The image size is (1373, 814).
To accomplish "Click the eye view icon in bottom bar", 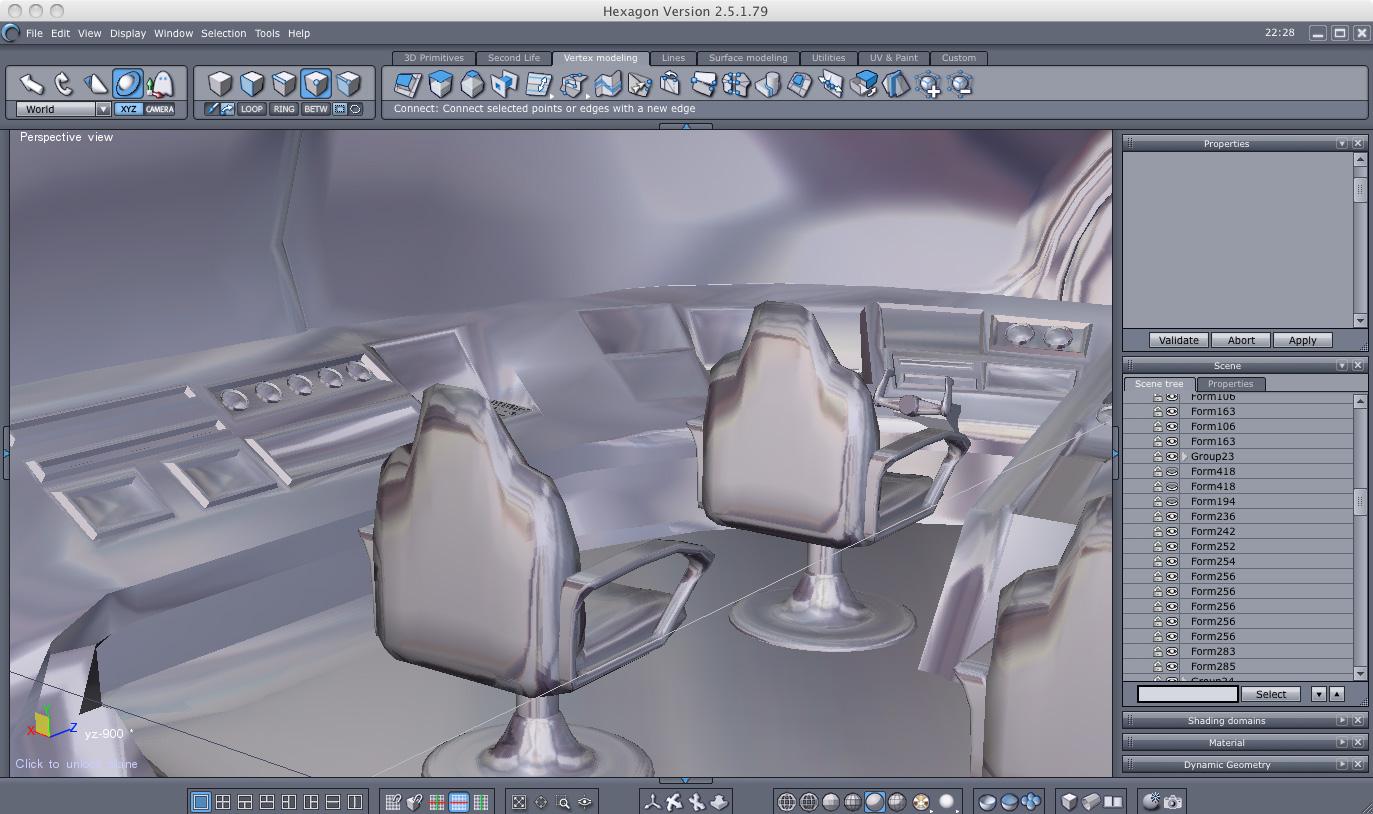I will click(585, 801).
